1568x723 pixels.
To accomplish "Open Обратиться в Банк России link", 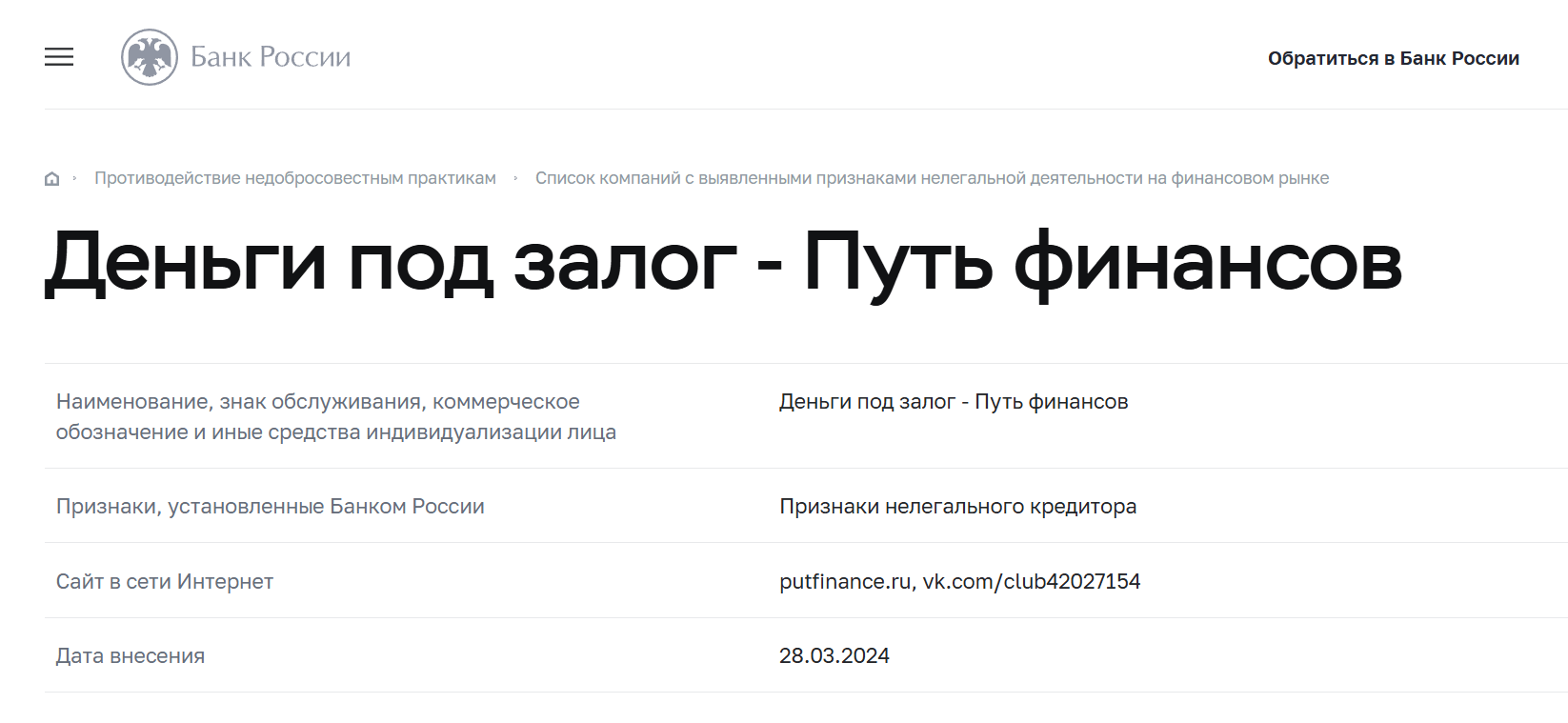I will [x=1393, y=58].
